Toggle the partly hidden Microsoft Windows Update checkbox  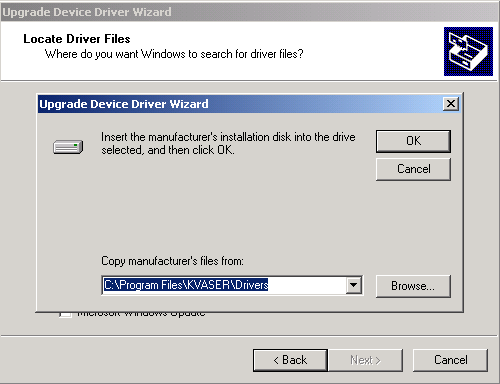pos(65,315)
